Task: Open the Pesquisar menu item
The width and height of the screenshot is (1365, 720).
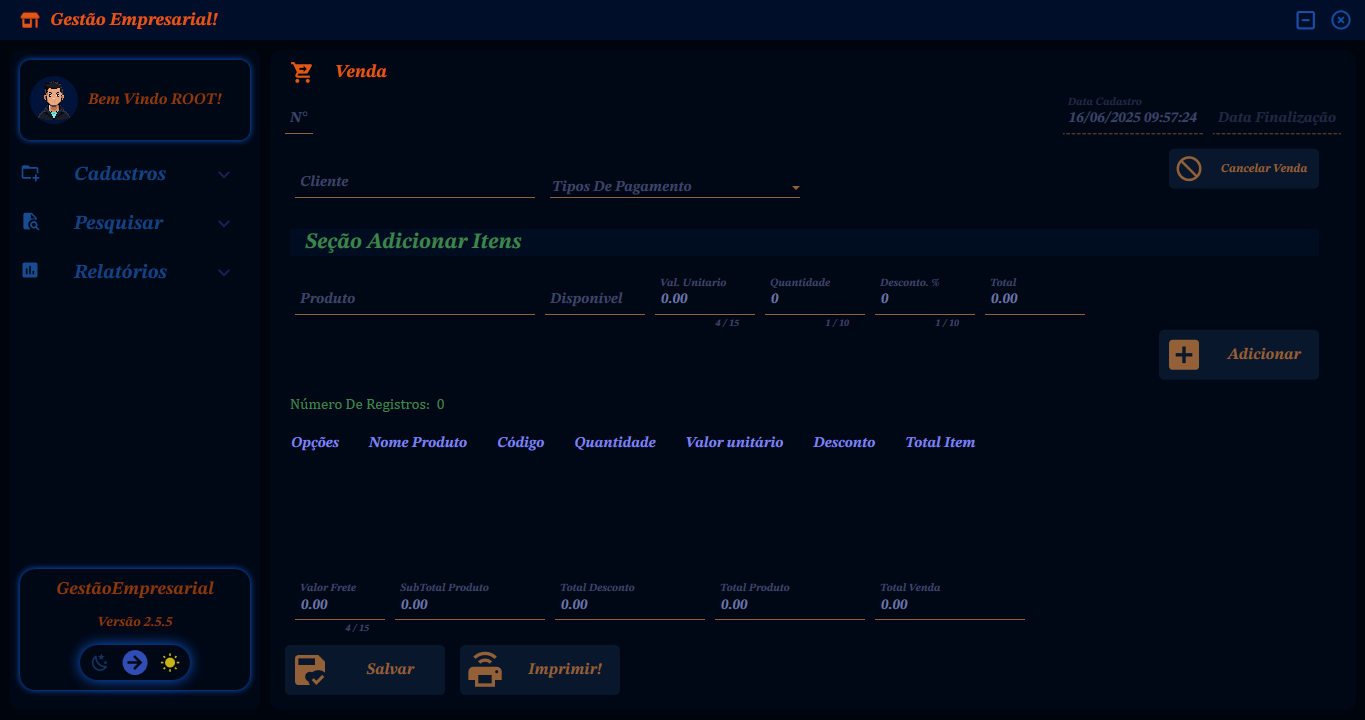Action: pos(118,222)
